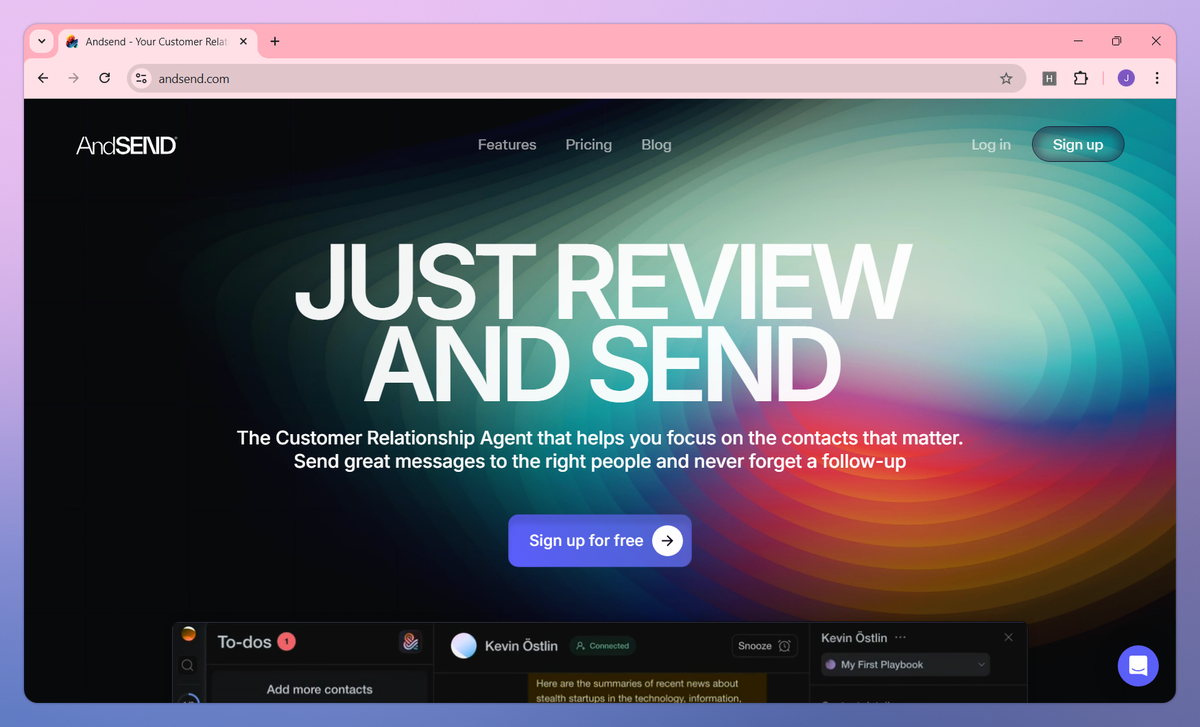Open the browser Extensions puzzle icon

point(1081,77)
